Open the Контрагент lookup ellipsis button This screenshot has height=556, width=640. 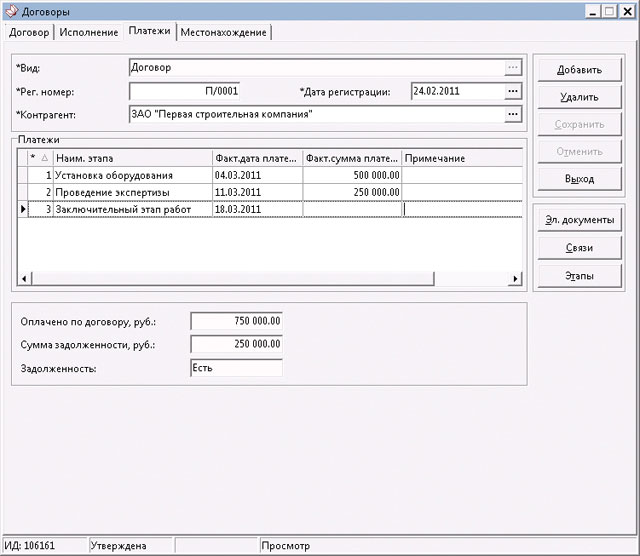click(x=513, y=114)
